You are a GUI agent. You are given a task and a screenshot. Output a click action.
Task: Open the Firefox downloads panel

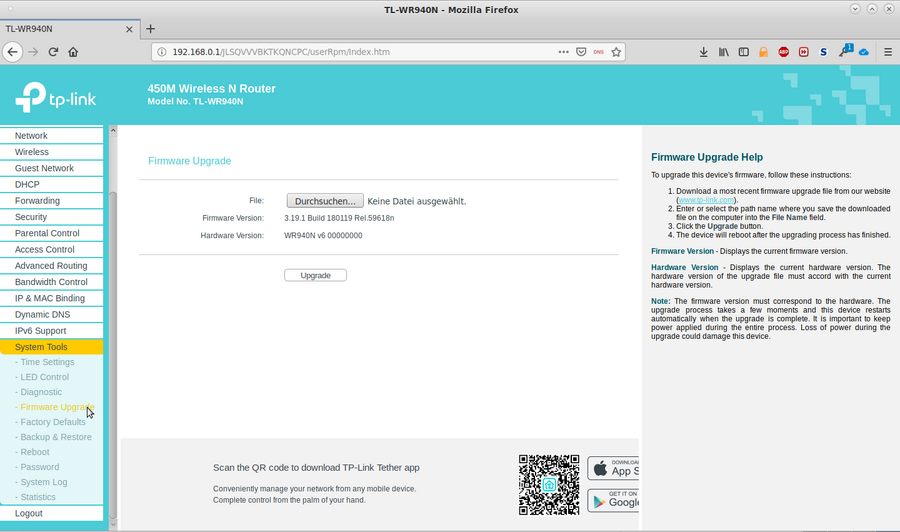coord(703,52)
